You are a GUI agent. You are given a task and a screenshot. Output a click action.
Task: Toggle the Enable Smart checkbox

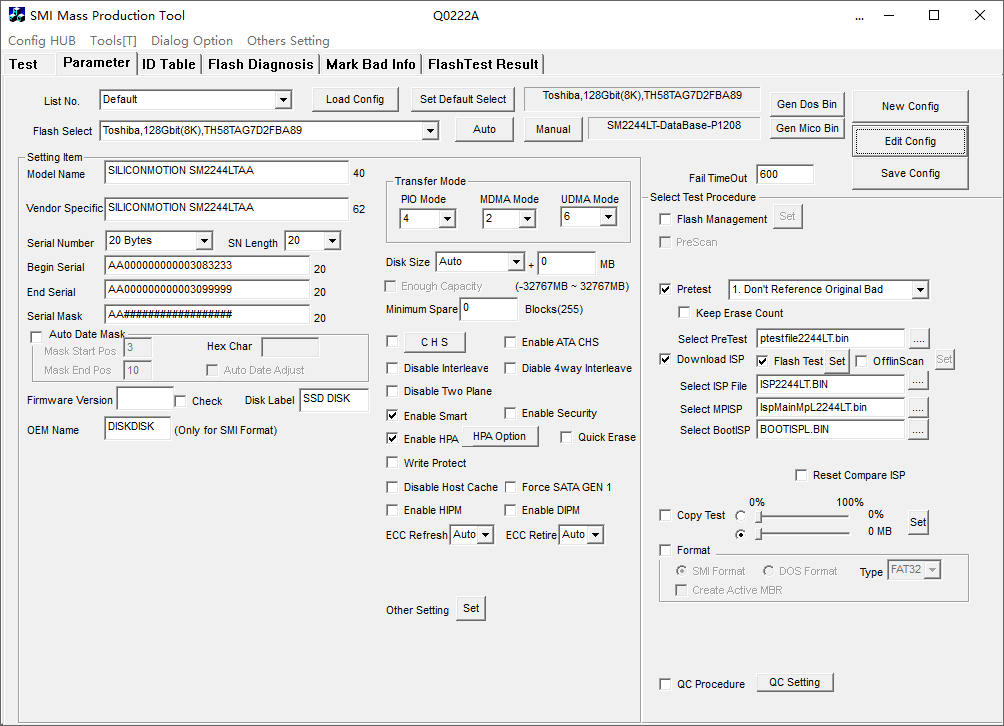(392, 415)
